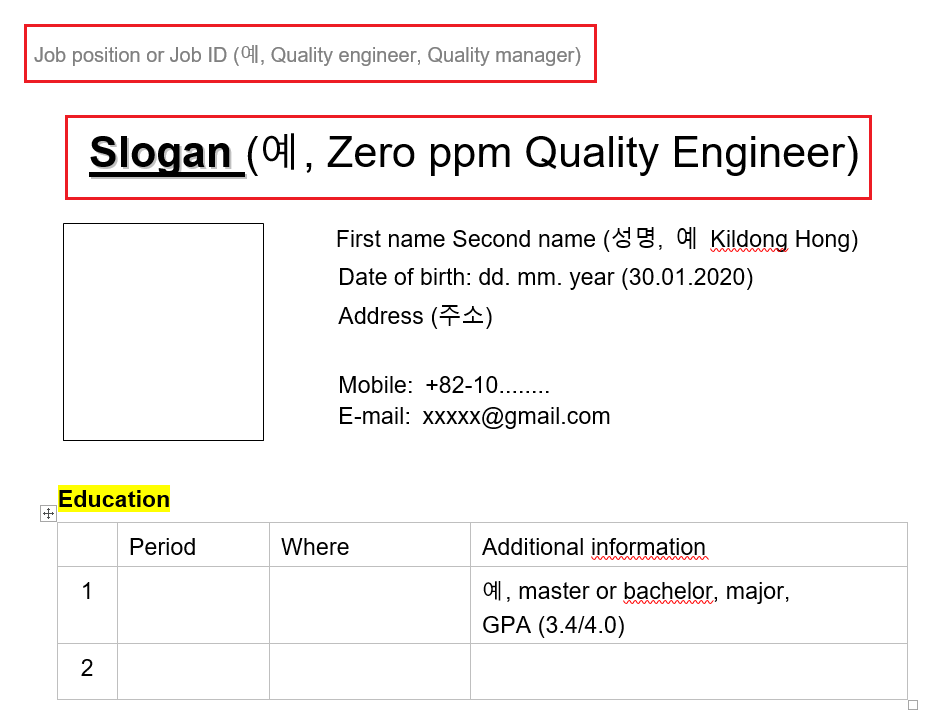Click the GPA (3.4/4.0) text
This screenshot has width=944, height=723.
(553, 625)
